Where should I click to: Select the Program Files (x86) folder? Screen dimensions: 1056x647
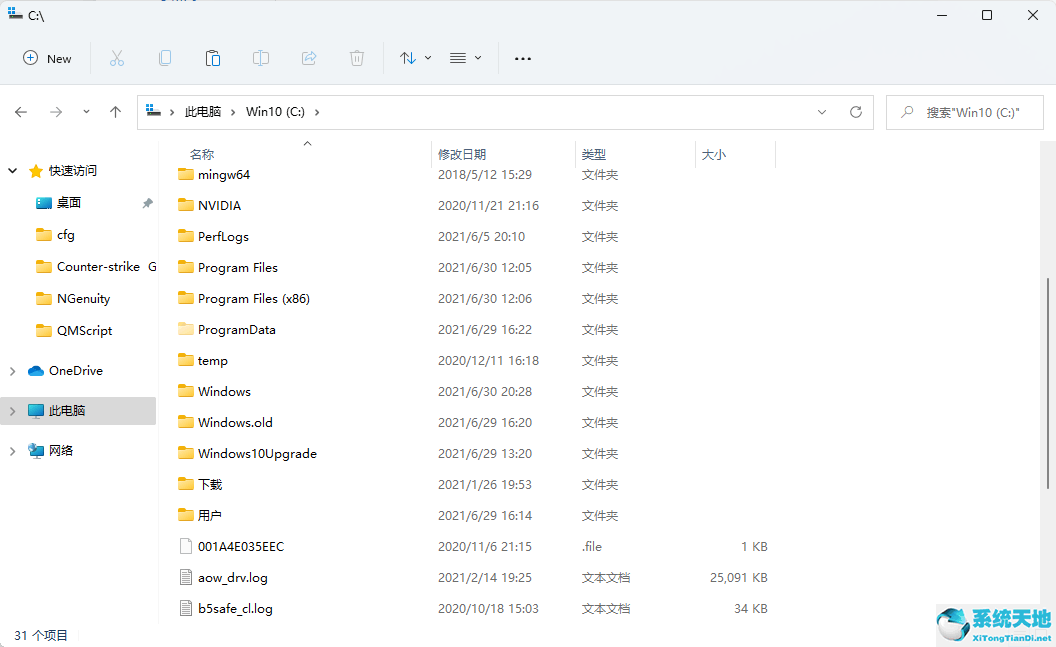(254, 298)
